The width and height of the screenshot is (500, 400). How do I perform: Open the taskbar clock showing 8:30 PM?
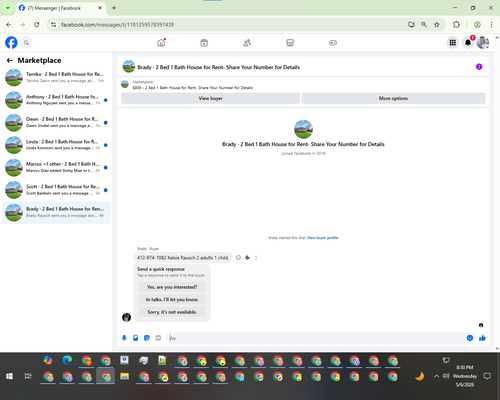coord(465,376)
